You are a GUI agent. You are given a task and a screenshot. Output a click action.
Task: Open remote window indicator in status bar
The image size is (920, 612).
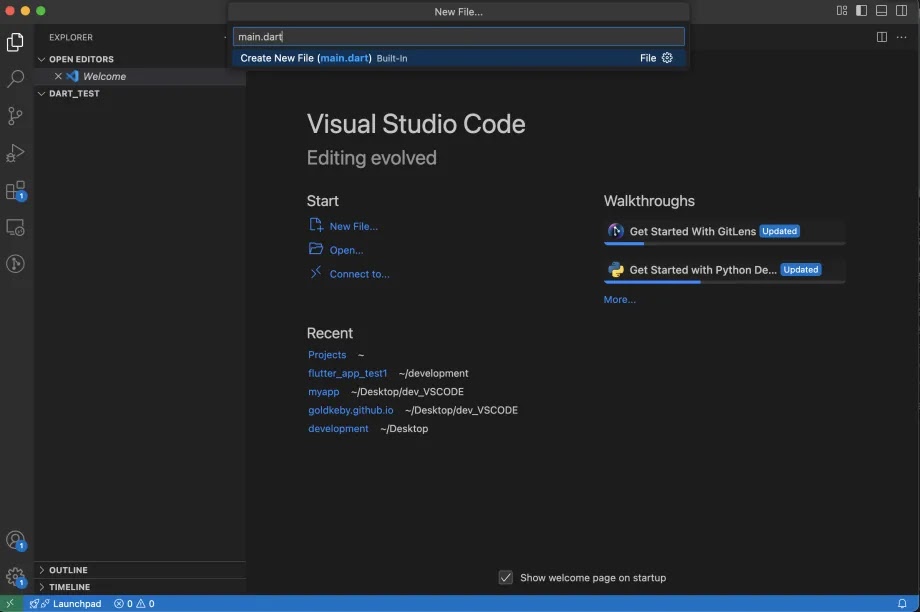click(x=11, y=603)
